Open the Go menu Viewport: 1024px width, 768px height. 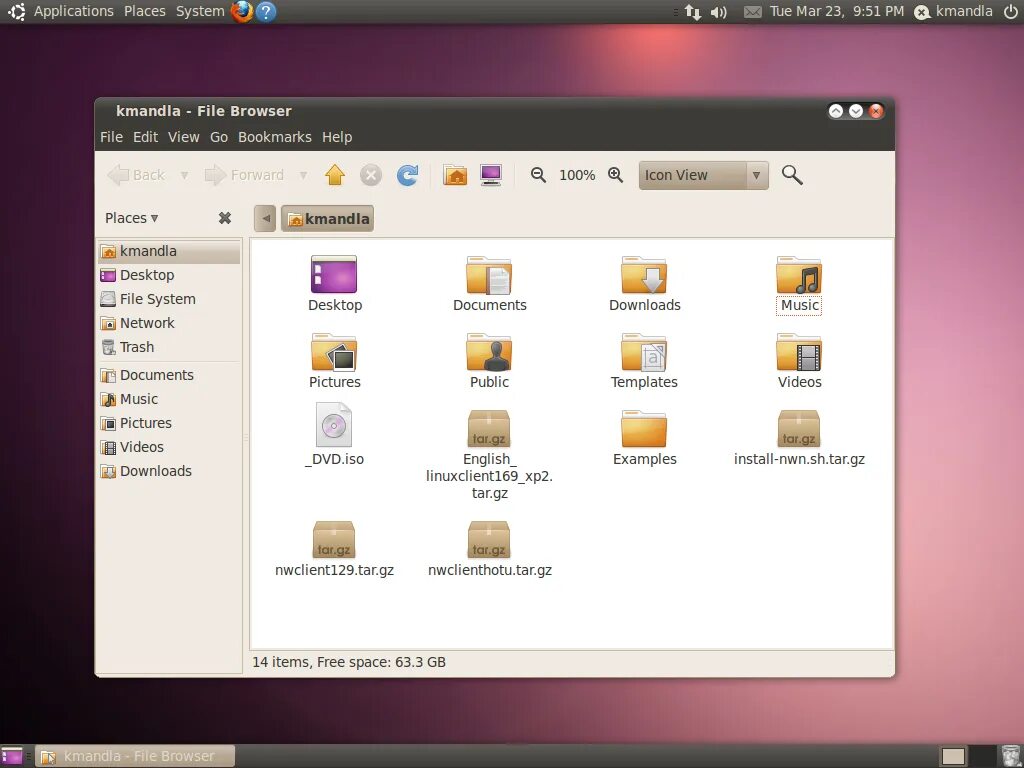coord(219,137)
